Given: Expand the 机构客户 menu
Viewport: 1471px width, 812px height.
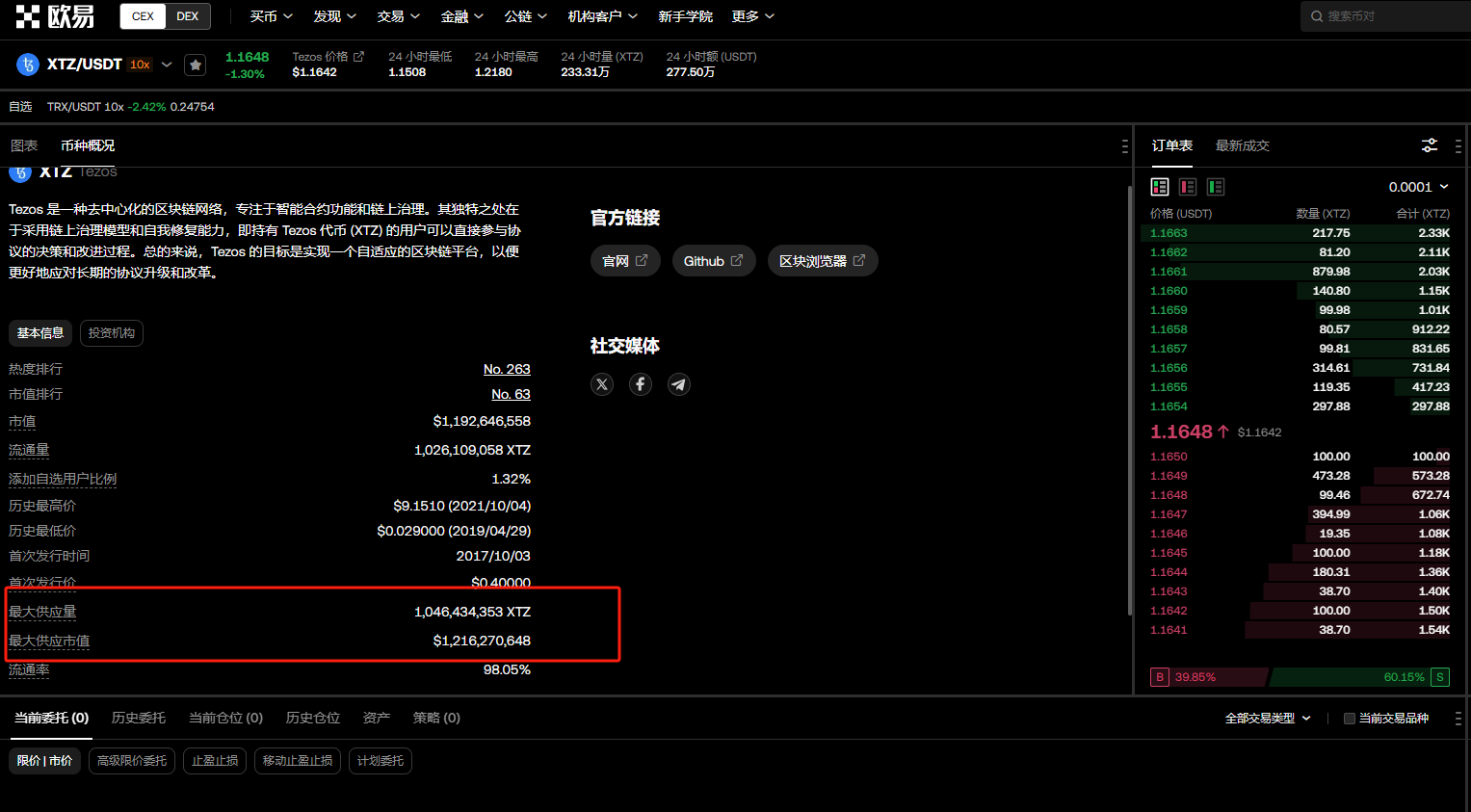Looking at the screenshot, I should click(x=603, y=16).
